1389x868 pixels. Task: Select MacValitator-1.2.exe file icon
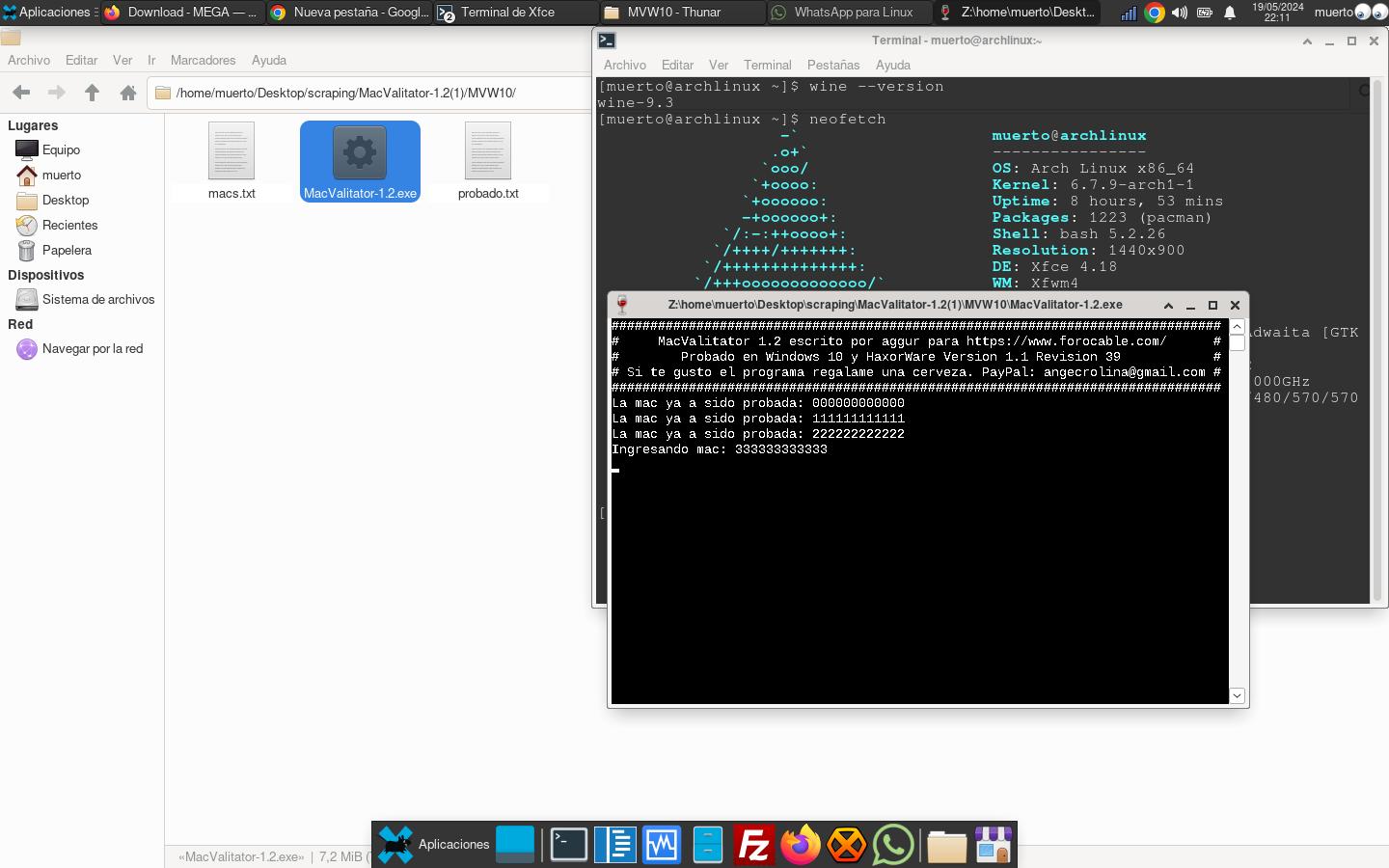360,152
